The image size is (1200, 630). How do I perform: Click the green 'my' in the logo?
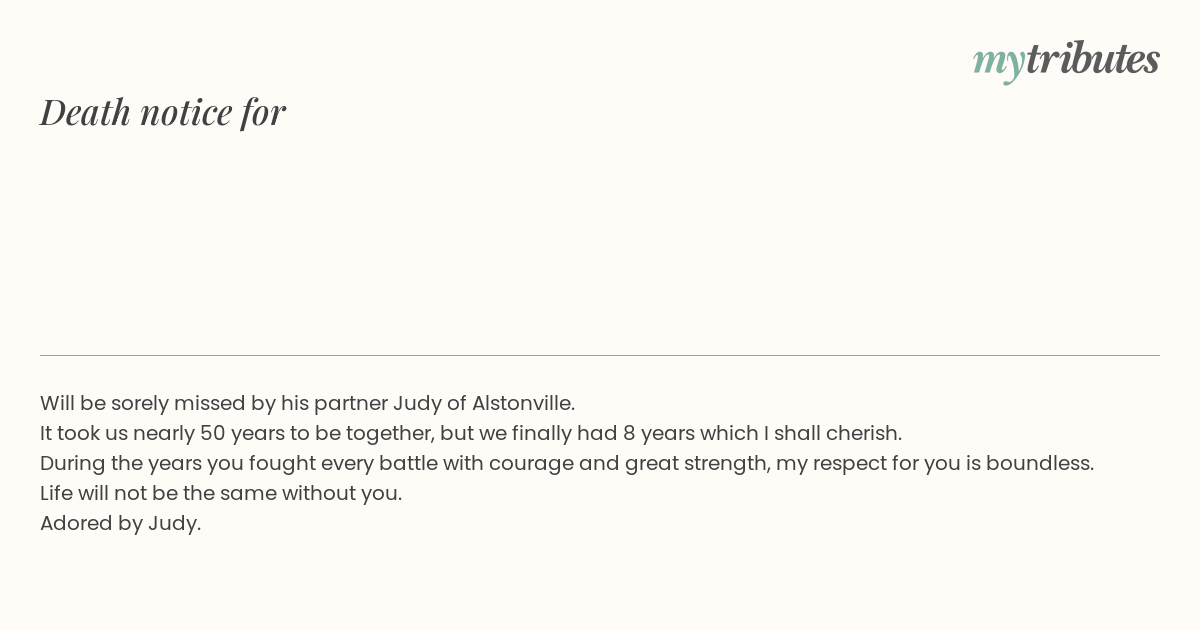(998, 61)
